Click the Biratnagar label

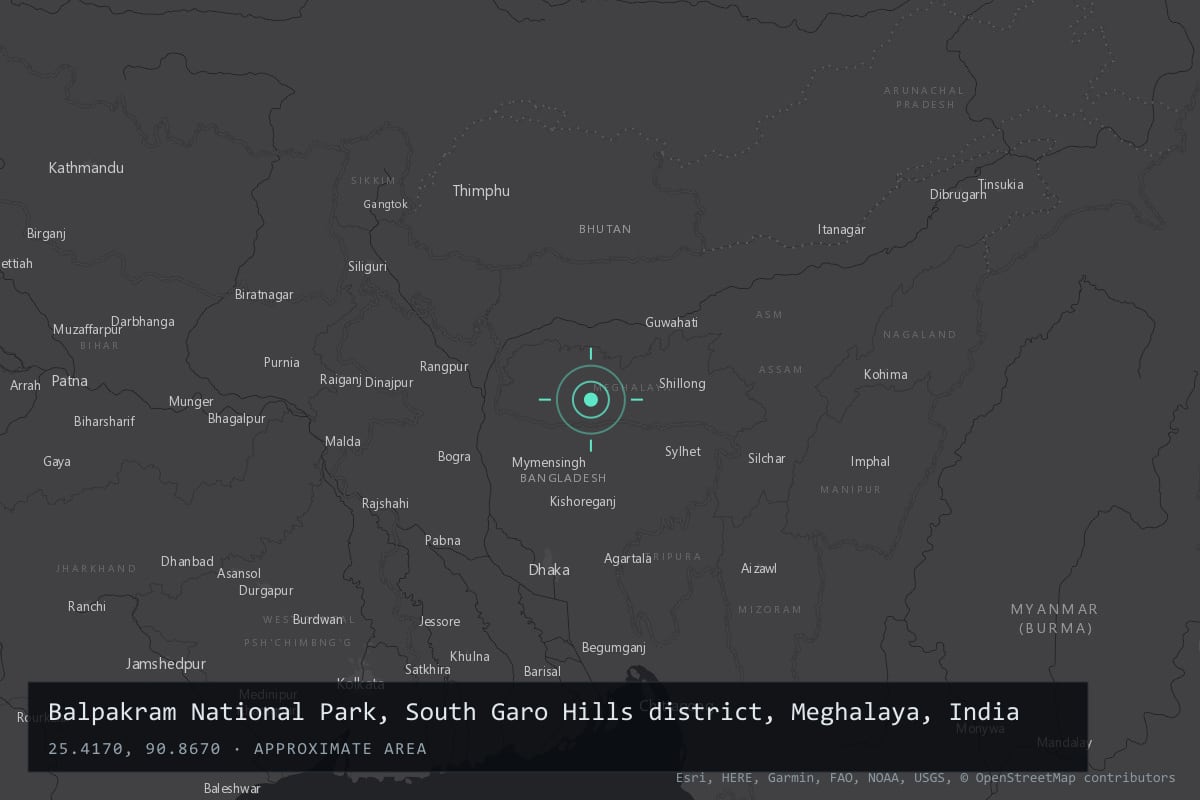tap(264, 295)
